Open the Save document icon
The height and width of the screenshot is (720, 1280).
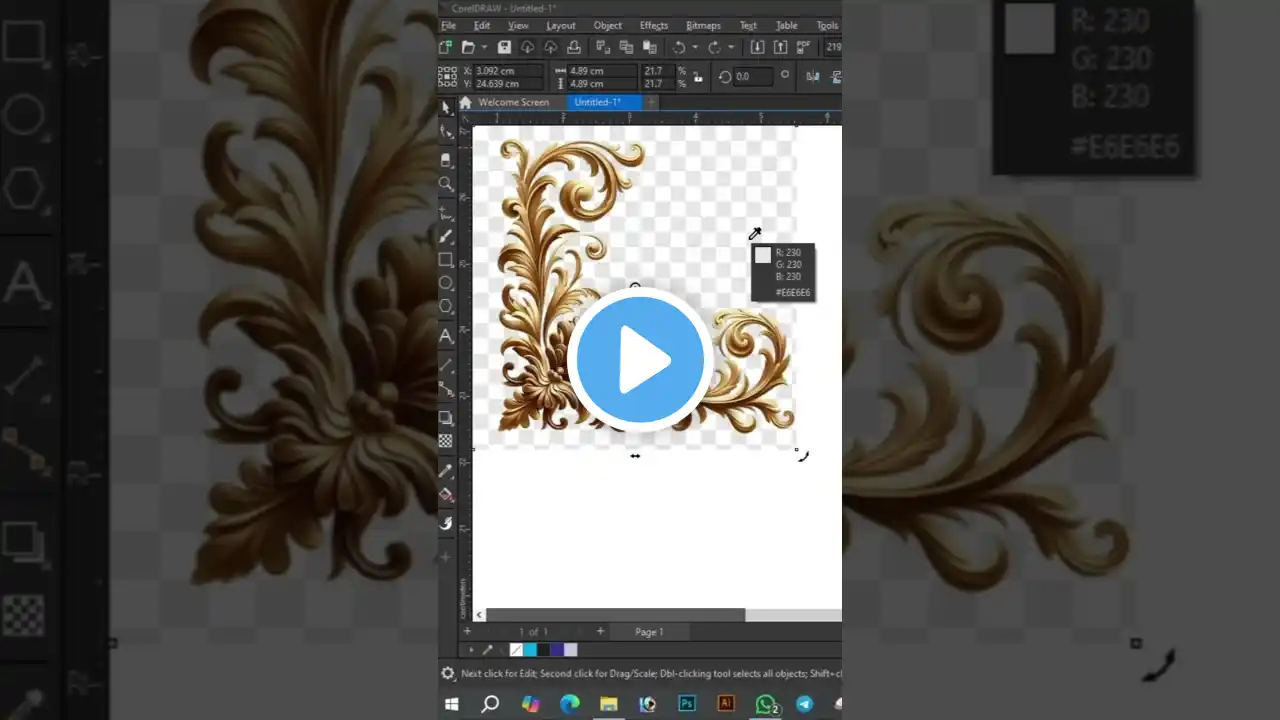click(504, 47)
